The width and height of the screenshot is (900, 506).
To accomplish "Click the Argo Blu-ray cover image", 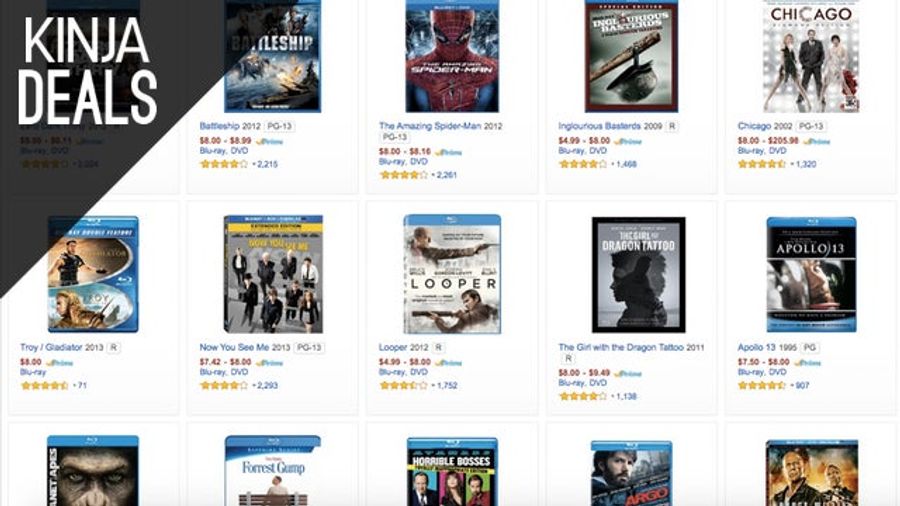I will click(x=631, y=473).
